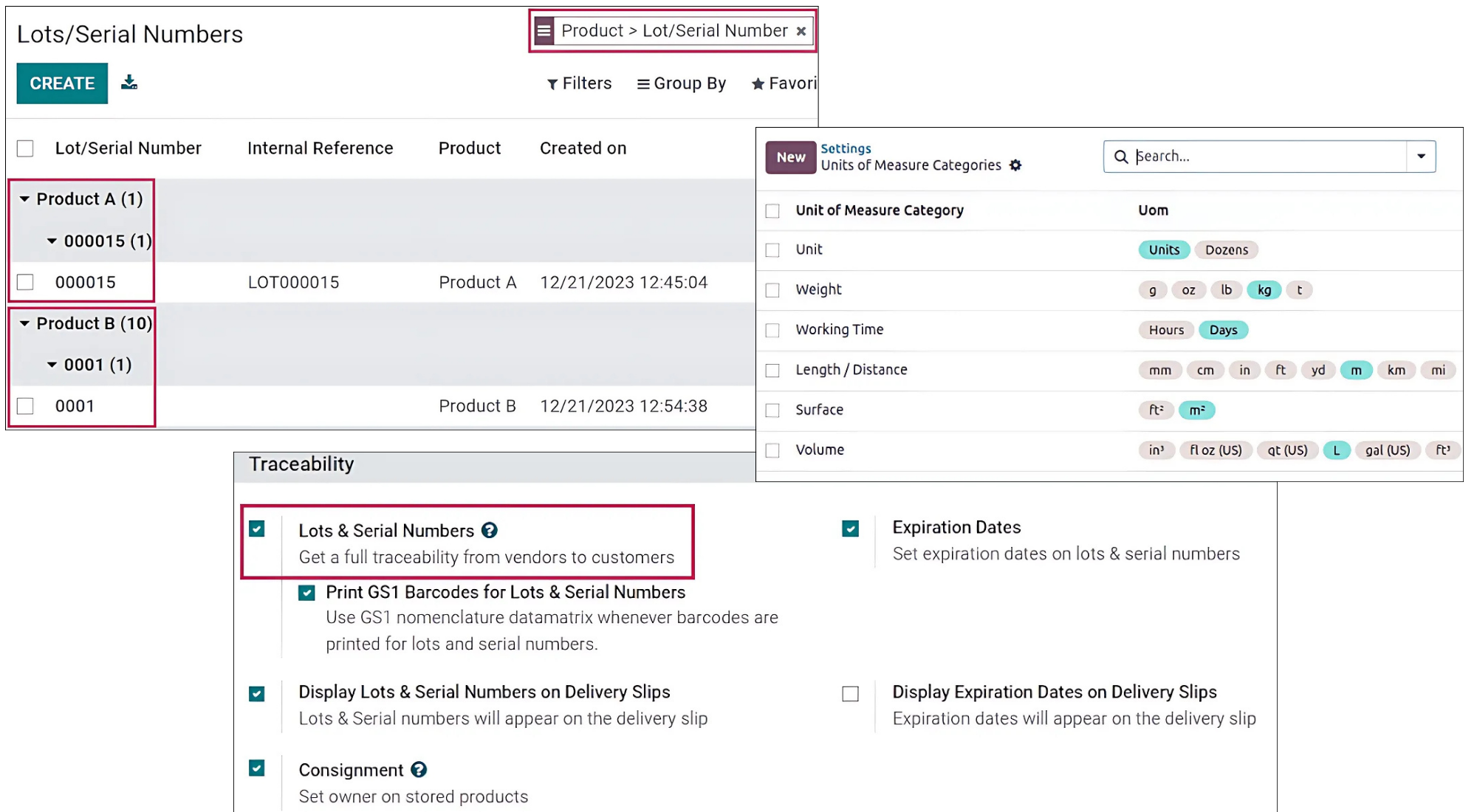
Task: Enable Display Expiration Dates on Delivery Slips
Action: [x=850, y=694]
